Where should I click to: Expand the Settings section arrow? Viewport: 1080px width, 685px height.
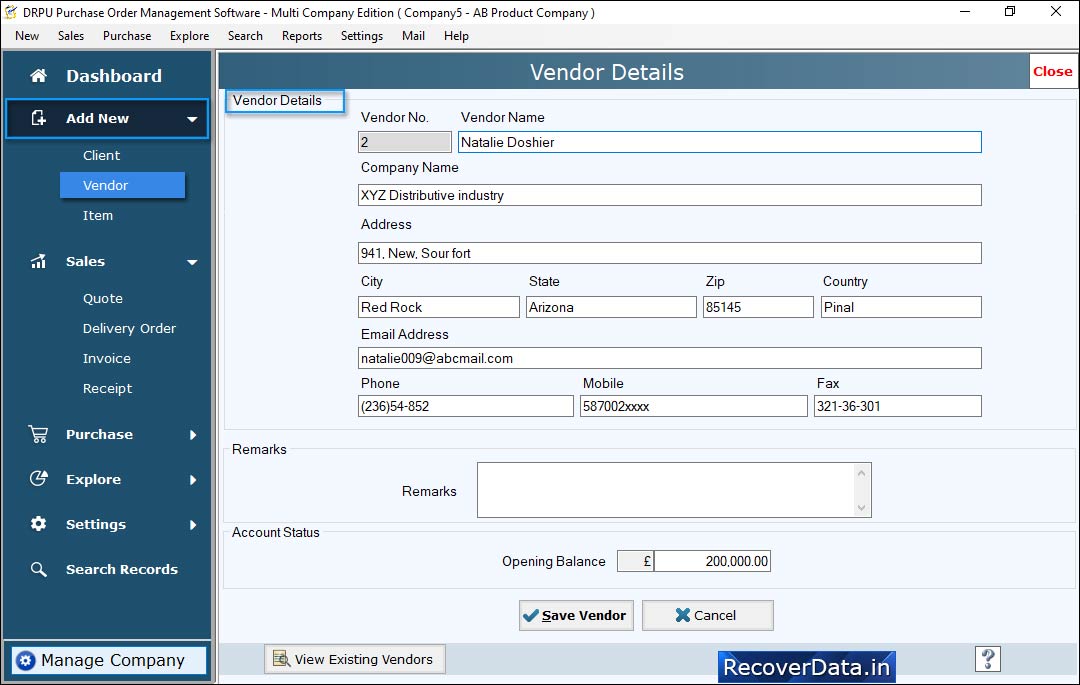point(194,525)
